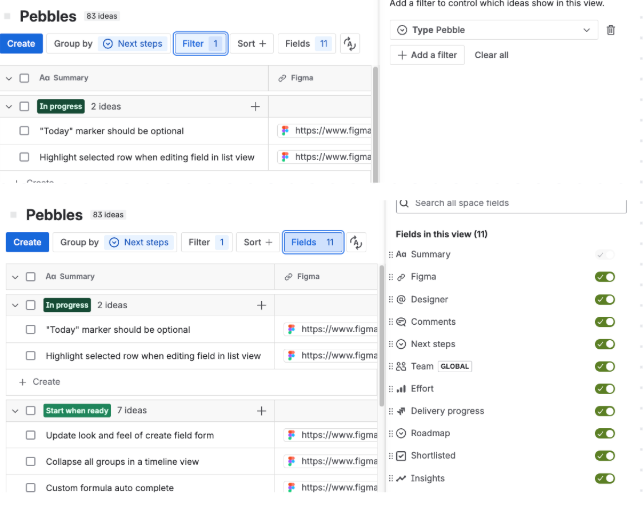Screen dimensions: 643x506
Task: Click Shortlisted field checkbox icon
Action: (401, 456)
